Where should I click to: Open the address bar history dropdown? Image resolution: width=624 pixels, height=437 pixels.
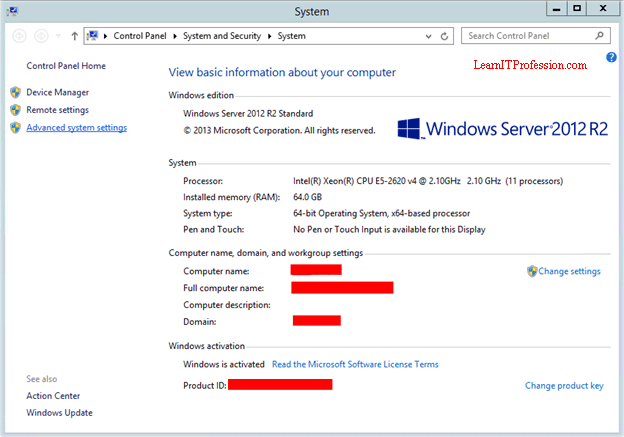tap(428, 36)
